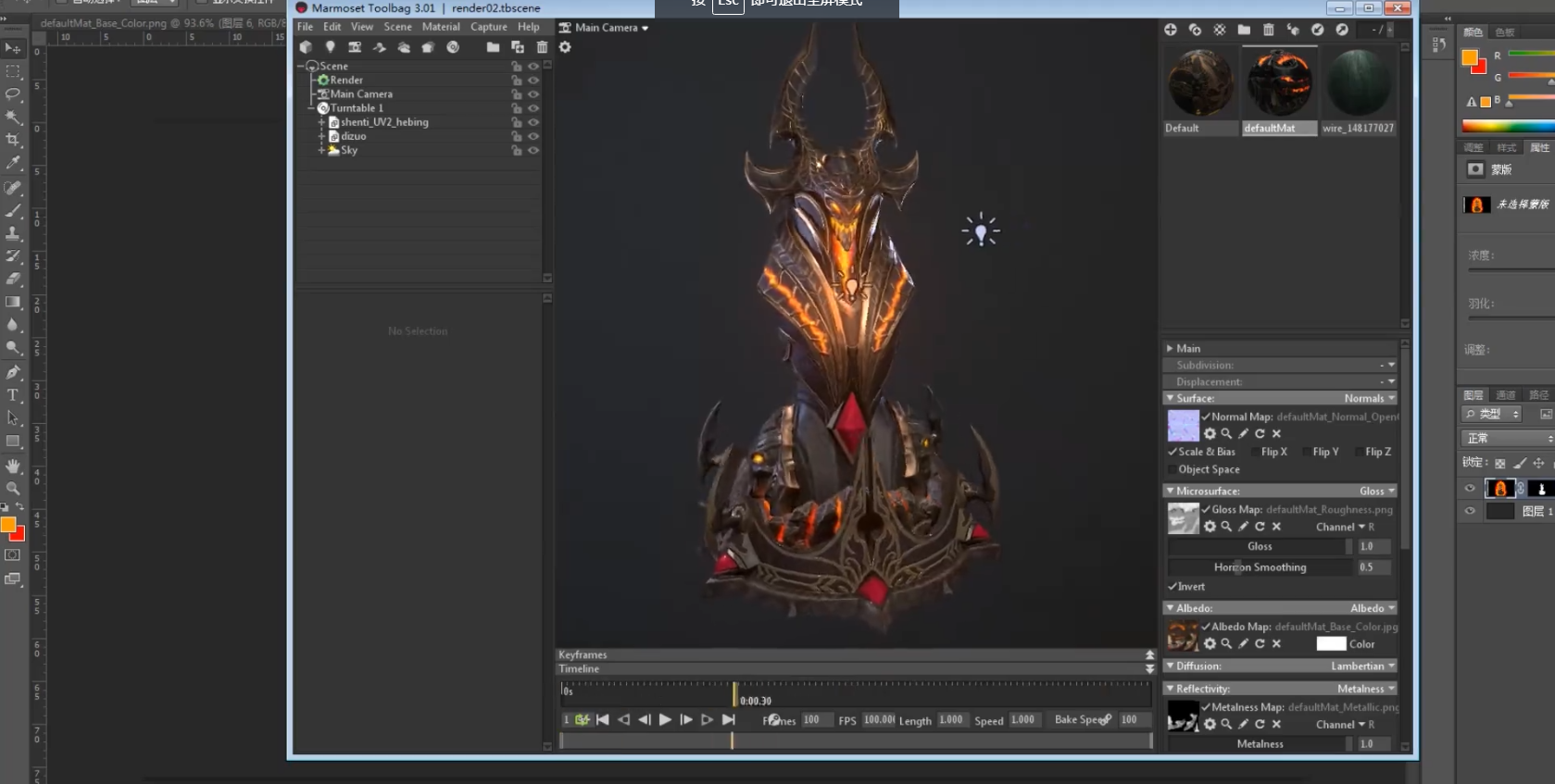Click the Albedo Color white swatch
The image size is (1555, 784).
click(1331, 643)
